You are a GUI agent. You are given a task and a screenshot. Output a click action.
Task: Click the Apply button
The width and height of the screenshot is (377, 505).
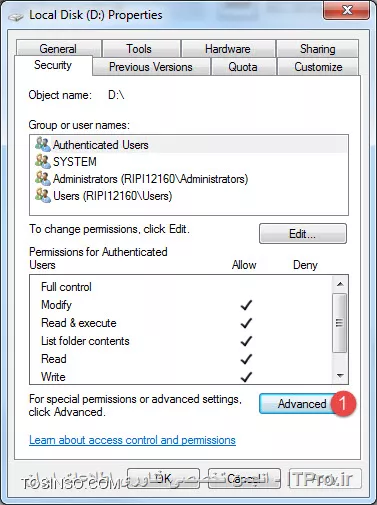click(x=325, y=479)
